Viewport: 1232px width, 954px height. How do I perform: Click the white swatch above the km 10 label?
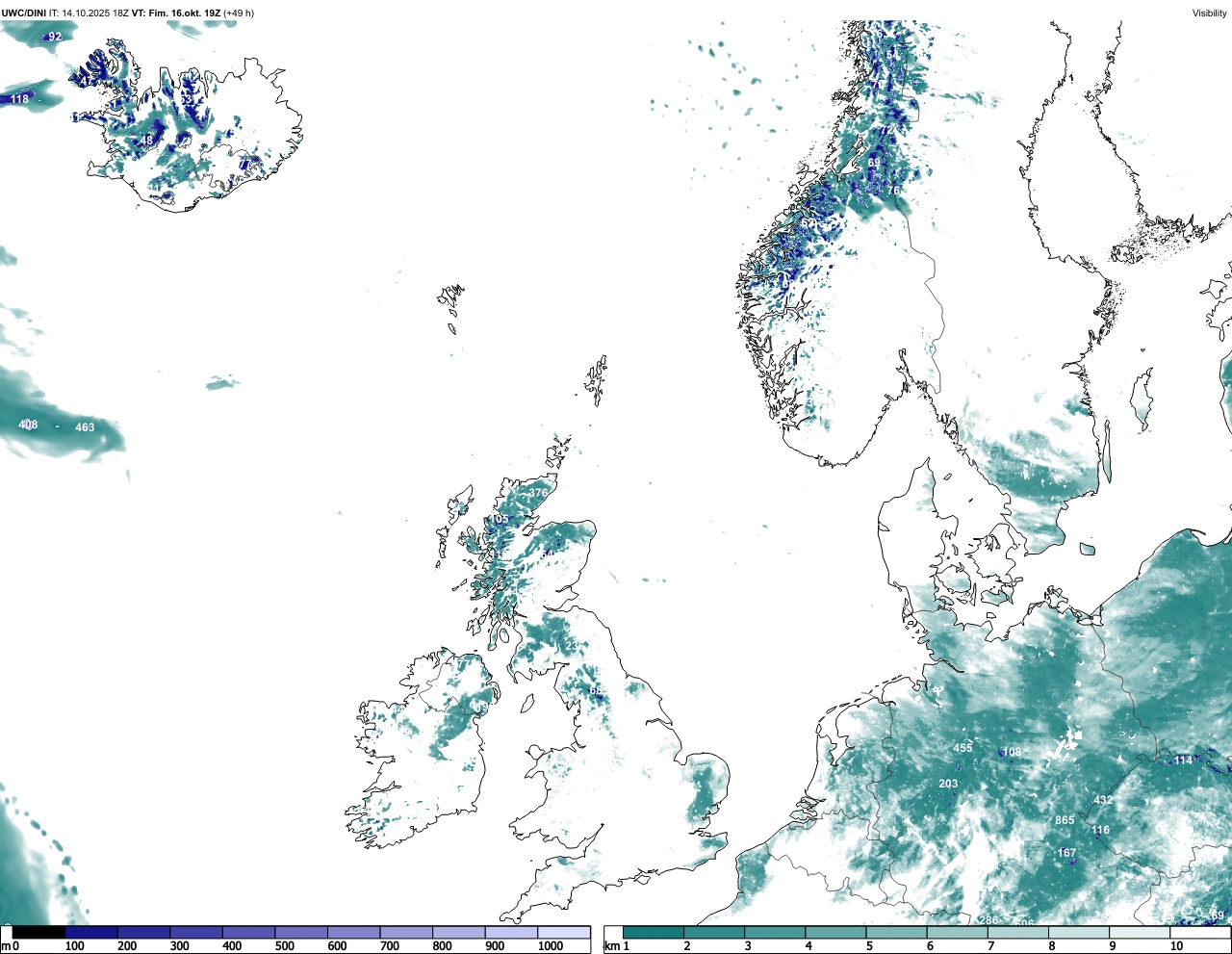tap(1201, 932)
